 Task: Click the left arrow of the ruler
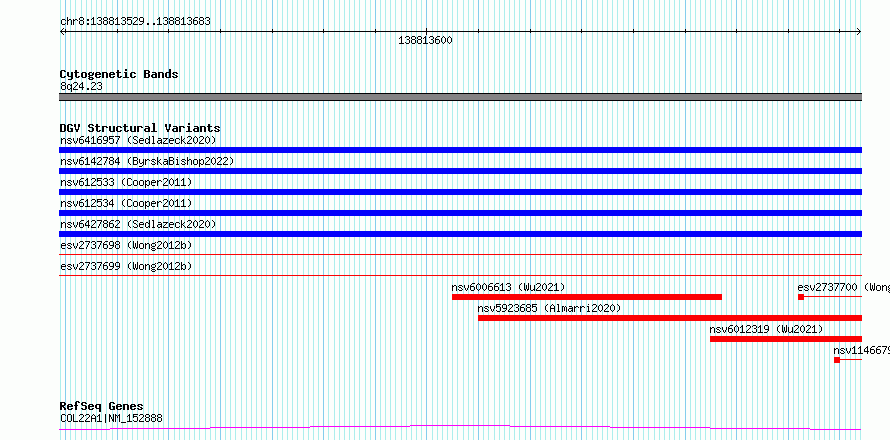(x=63, y=32)
